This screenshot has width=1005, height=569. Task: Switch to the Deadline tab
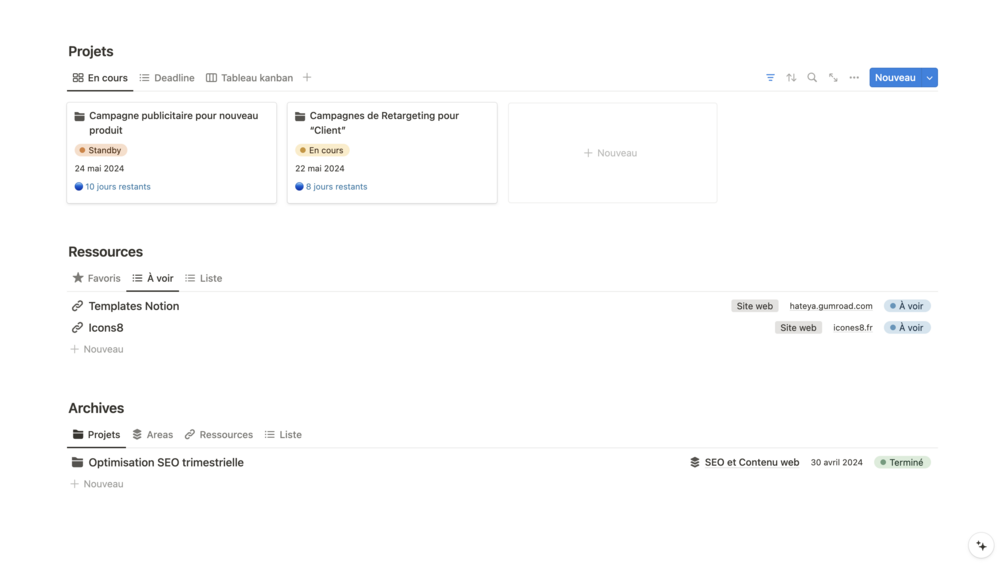(x=167, y=78)
